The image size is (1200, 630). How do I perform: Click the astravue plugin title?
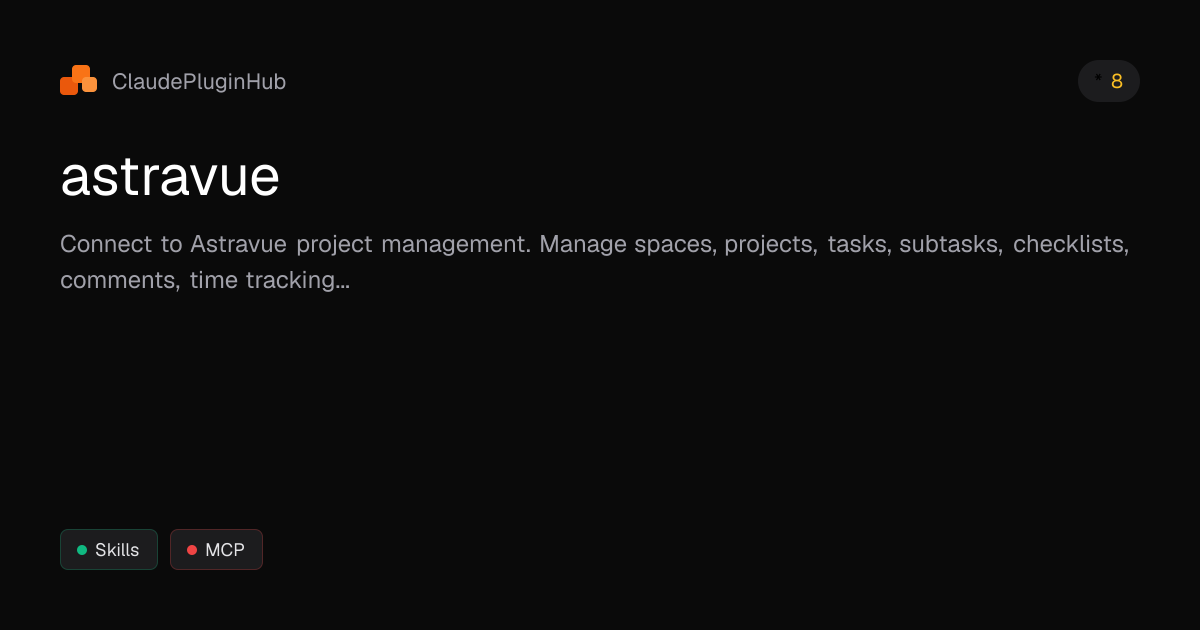170,177
